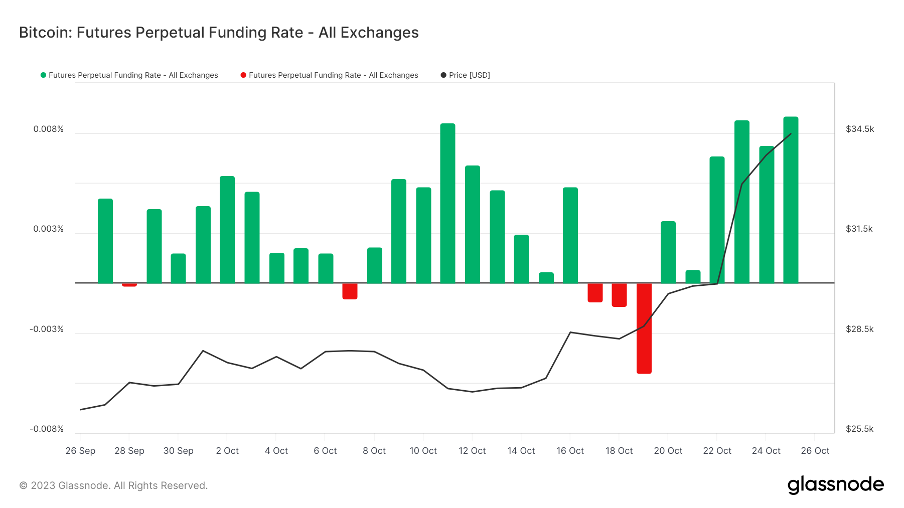
Task: Hide the Price [USD] series via legend label
Action: [x=470, y=75]
